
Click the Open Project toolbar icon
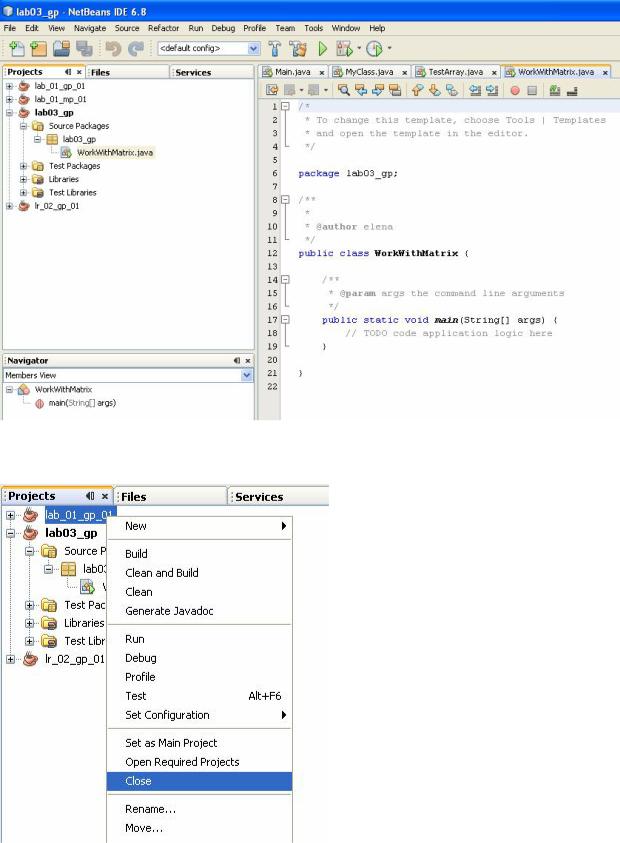point(61,49)
